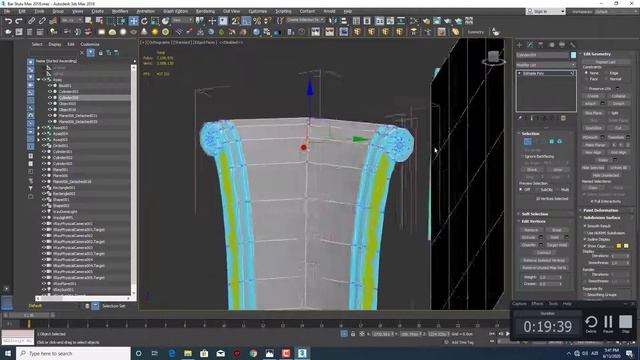This screenshot has width=640, height=360.
Task: Choose Vertex sub-object level in Selection
Action: coord(527,142)
